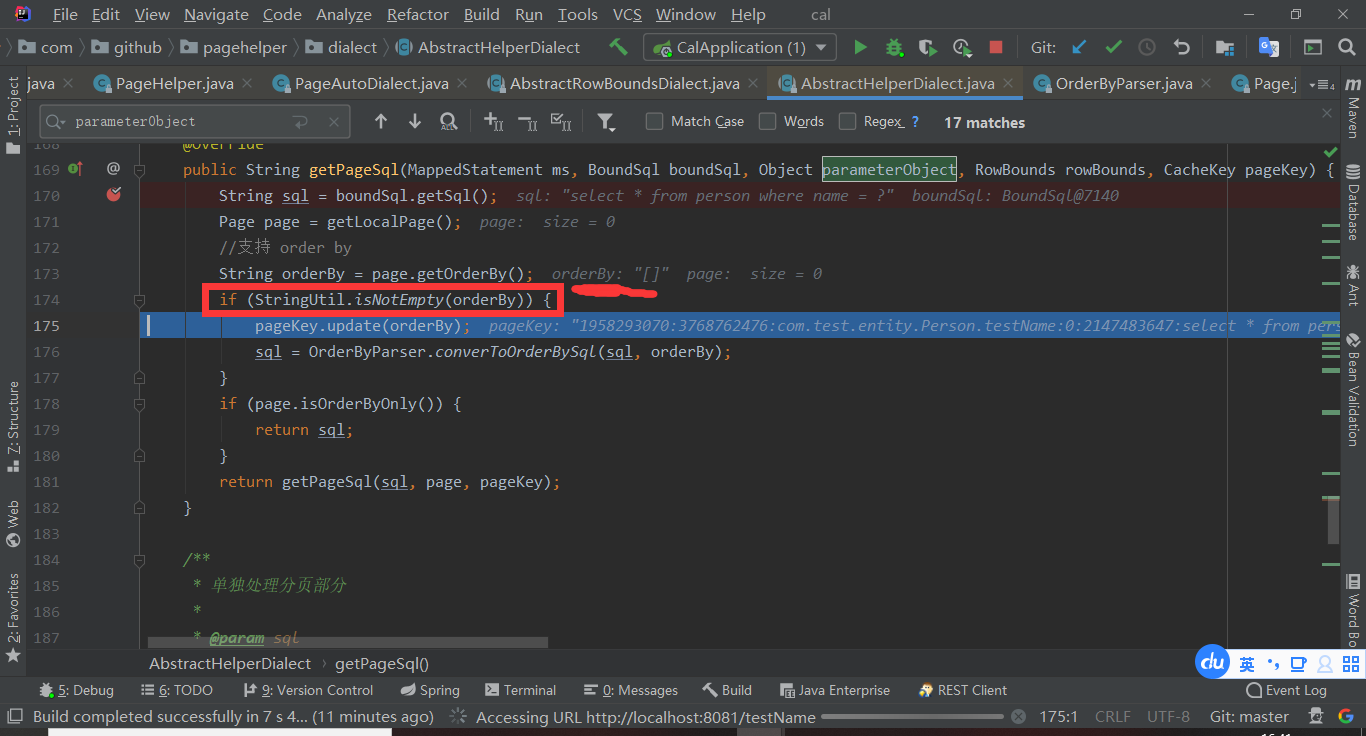Open search filter funnel icon

606,122
